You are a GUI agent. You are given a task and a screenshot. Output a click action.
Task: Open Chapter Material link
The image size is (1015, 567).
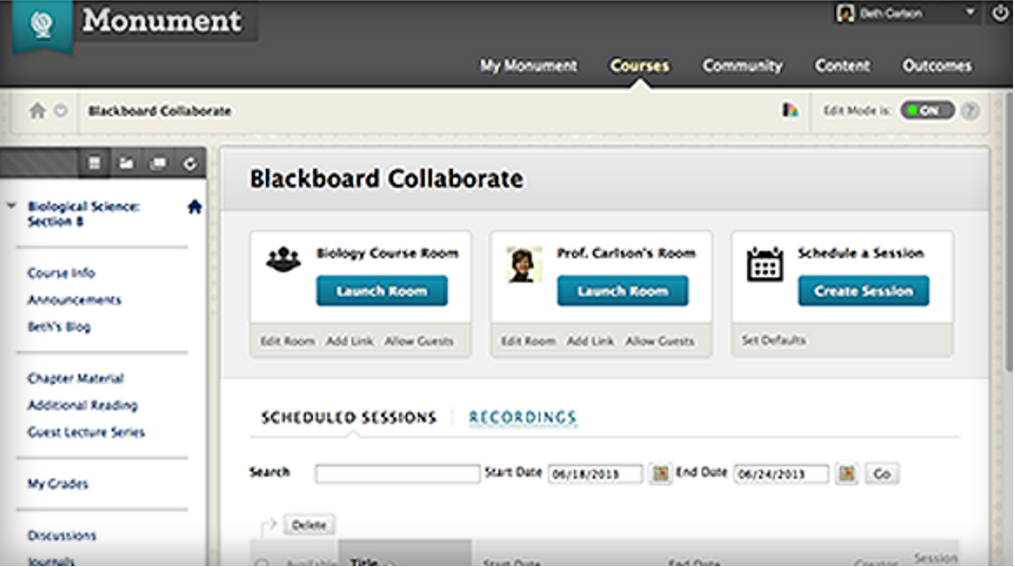click(75, 378)
